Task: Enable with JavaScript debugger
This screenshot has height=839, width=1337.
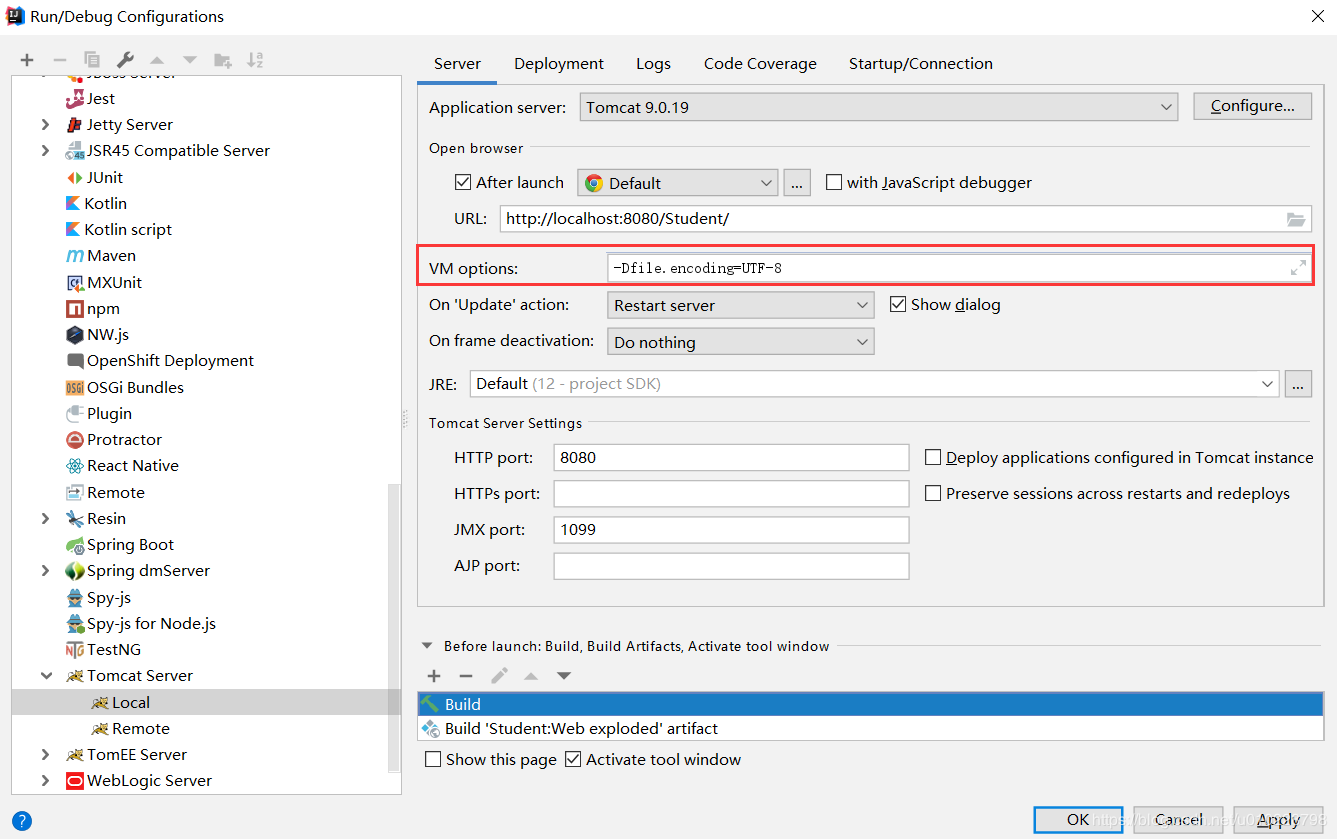Action: (x=835, y=182)
